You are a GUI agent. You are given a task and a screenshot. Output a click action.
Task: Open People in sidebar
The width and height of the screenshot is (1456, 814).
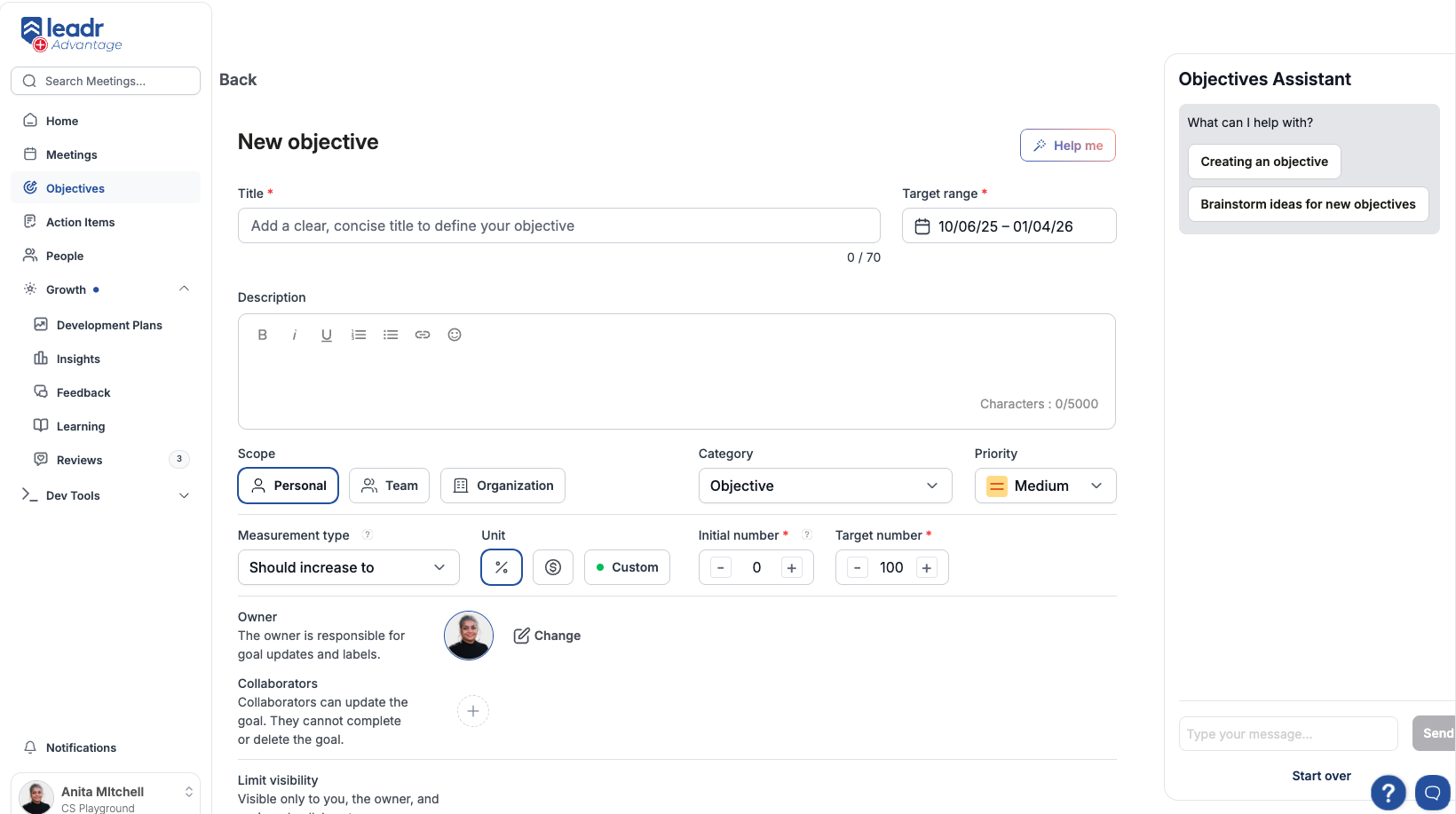(106, 256)
